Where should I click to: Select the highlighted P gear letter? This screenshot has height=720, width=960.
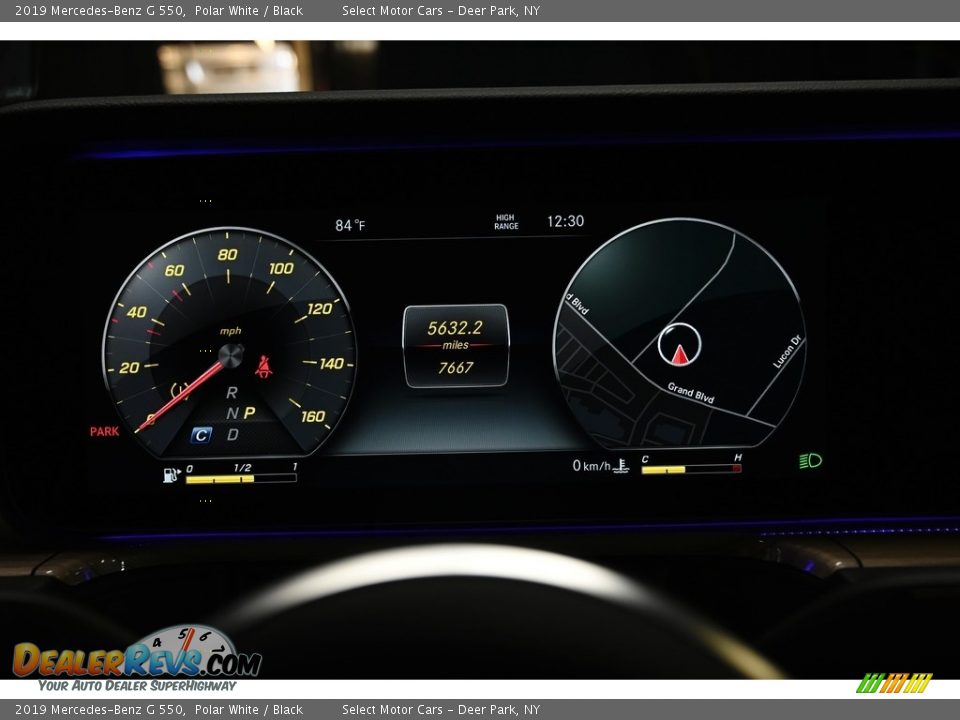pyautogui.click(x=249, y=413)
